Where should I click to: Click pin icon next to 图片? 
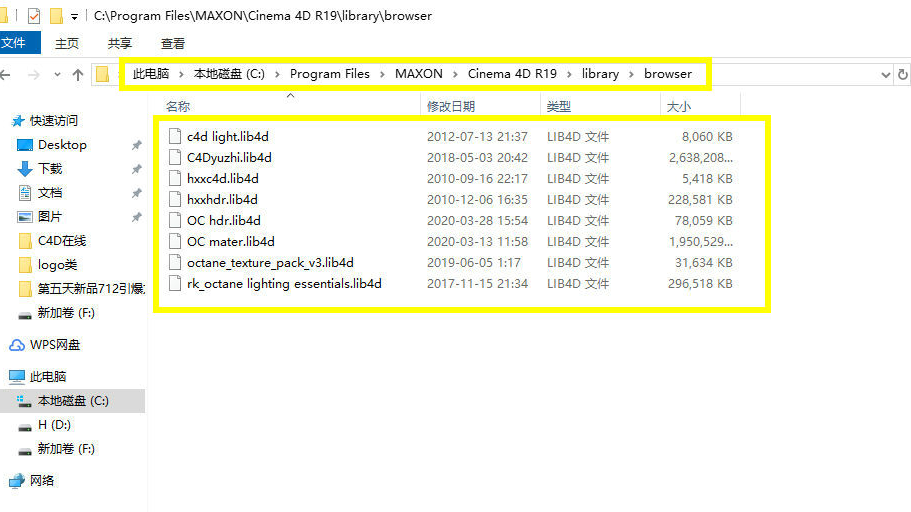tap(137, 217)
